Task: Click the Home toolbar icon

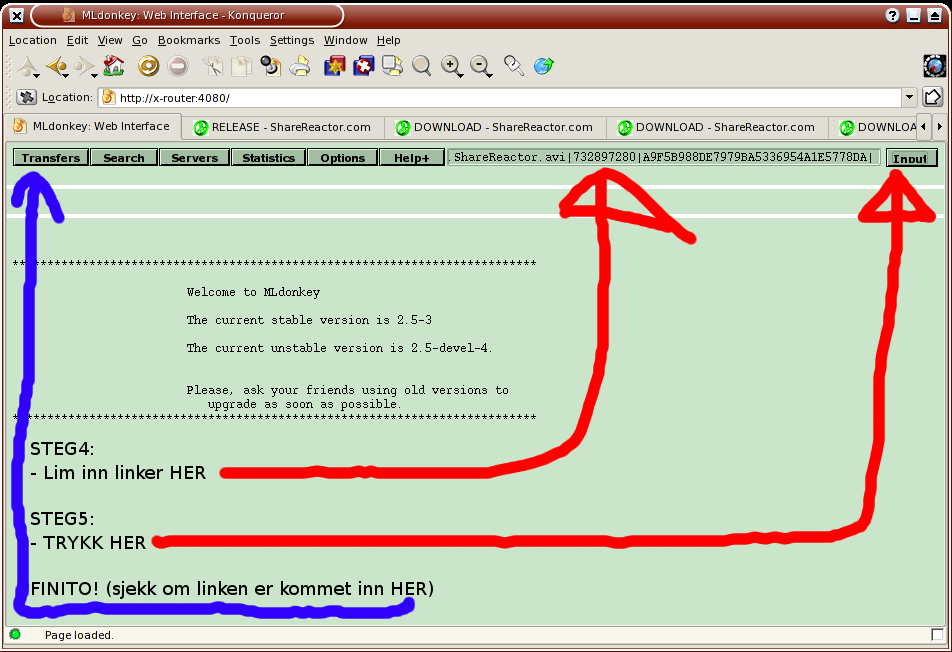Action: point(114,67)
